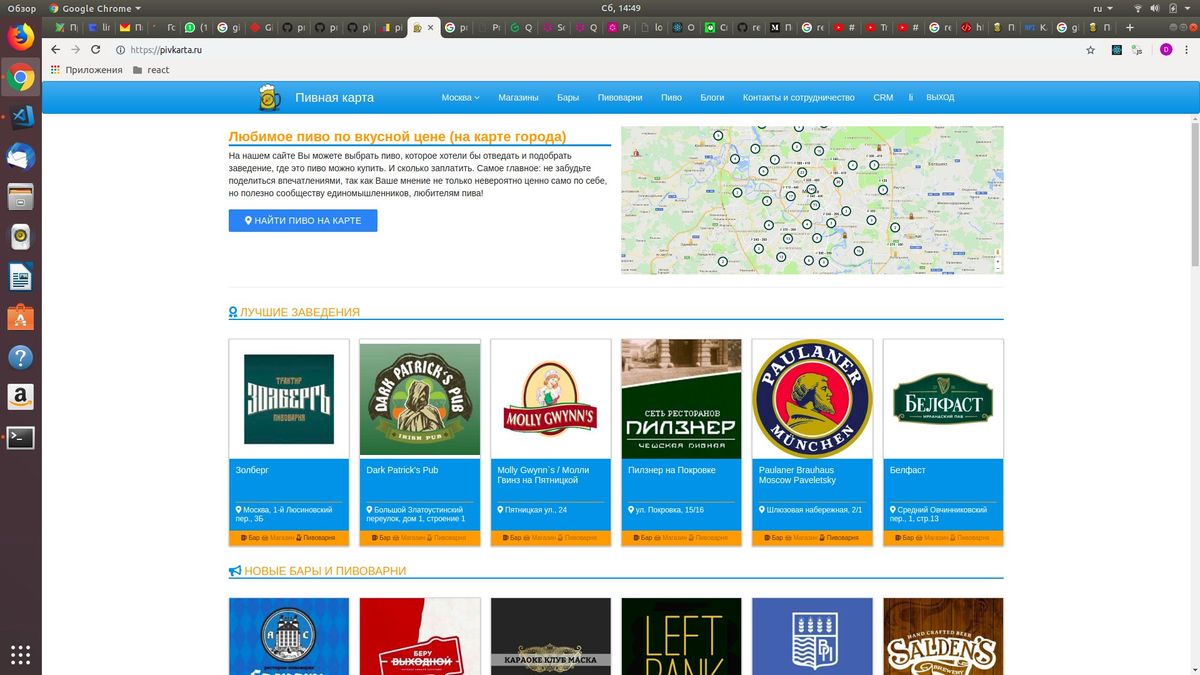Image resolution: width=1200 pixels, height=675 pixels.
Task: Open the Chrome profile avatar D
Action: coord(1165,49)
